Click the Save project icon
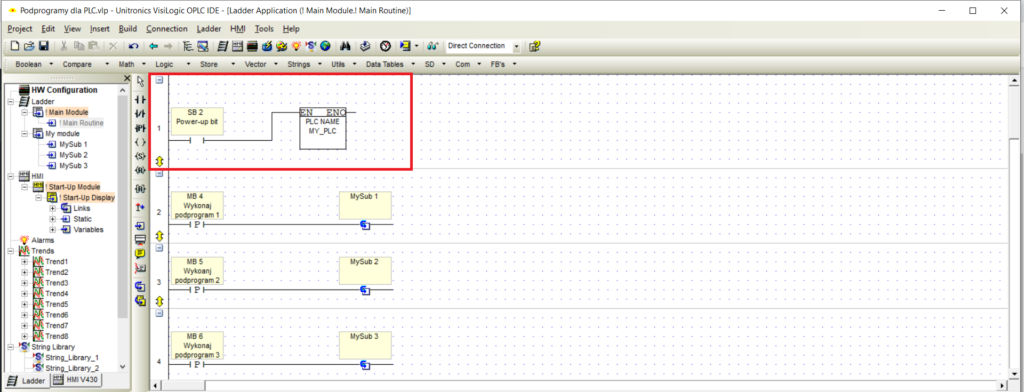 (x=44, y=46)
